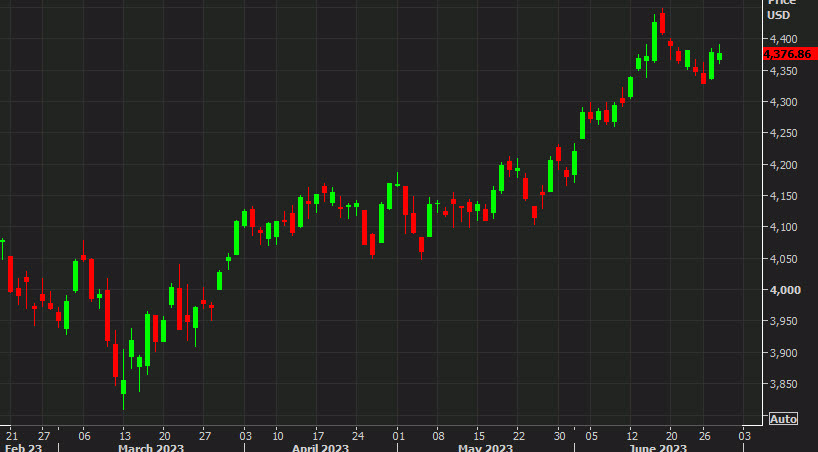Select the USD currency label on price axis

coord(778,15)
